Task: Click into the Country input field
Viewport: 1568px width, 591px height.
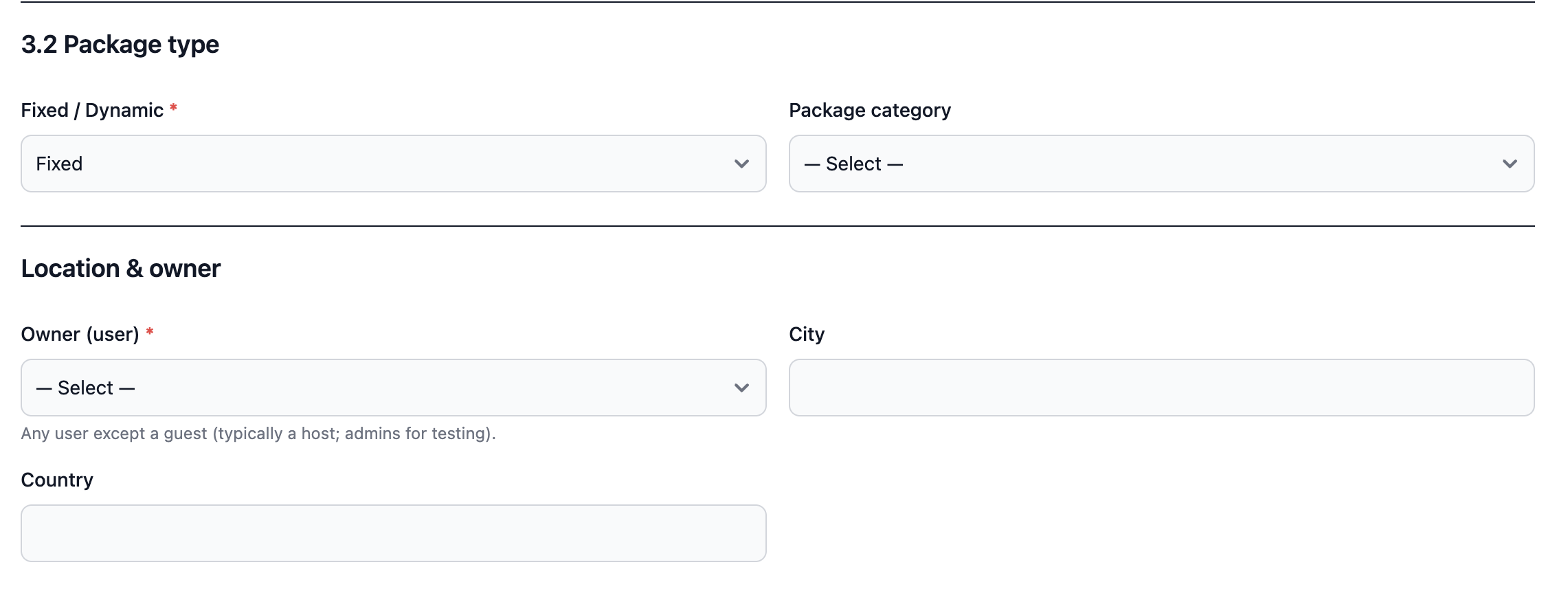Action: (x=393, y=533)
